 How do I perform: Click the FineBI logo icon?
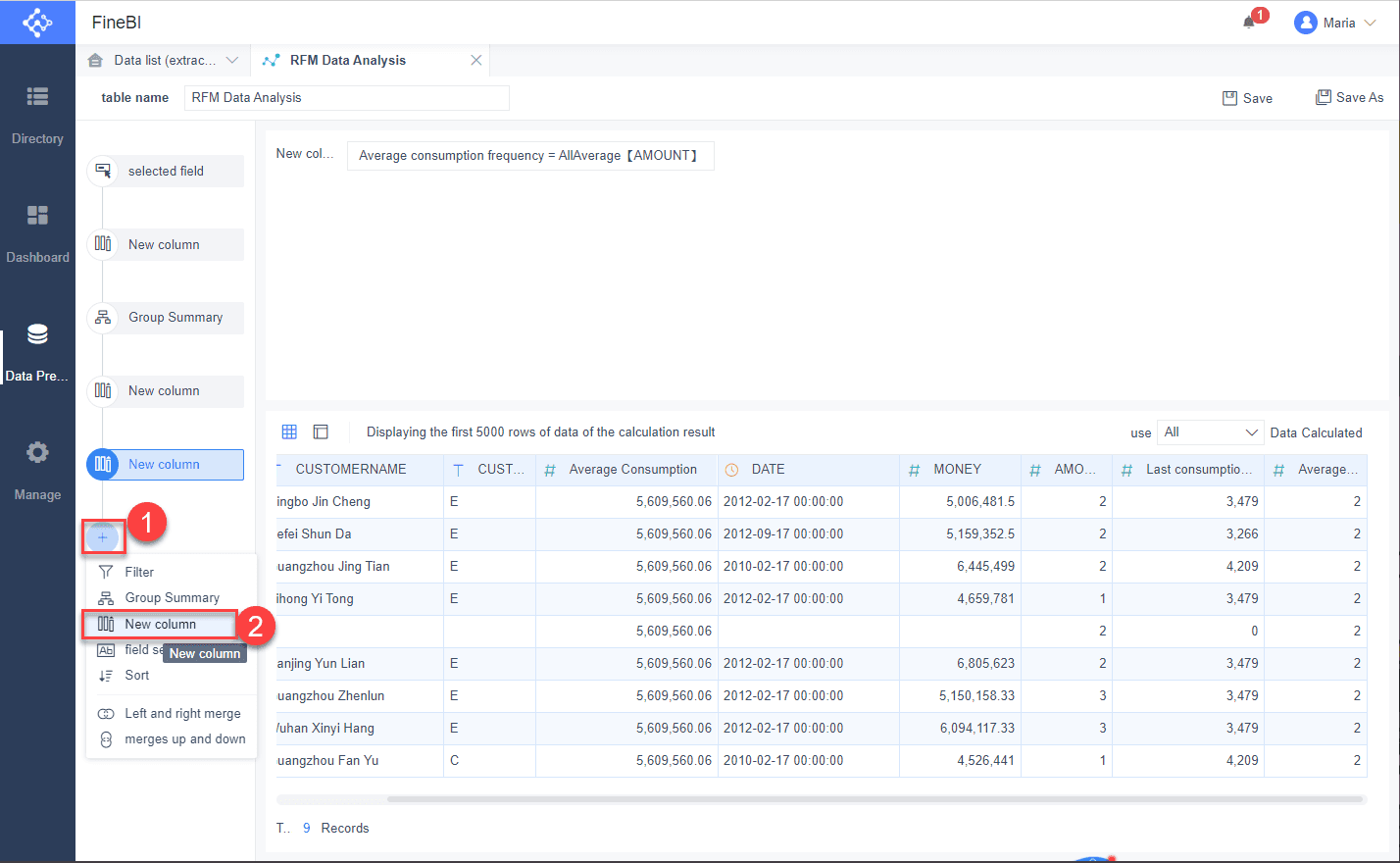coord(37,22)
